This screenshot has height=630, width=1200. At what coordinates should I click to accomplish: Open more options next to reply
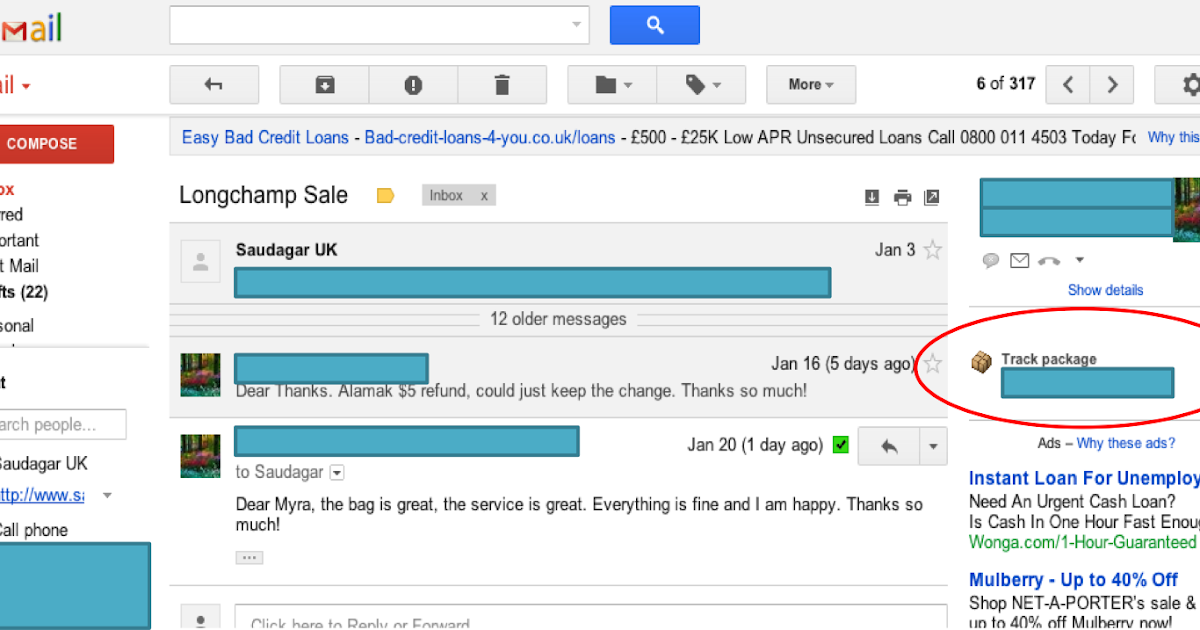[933, 446]
